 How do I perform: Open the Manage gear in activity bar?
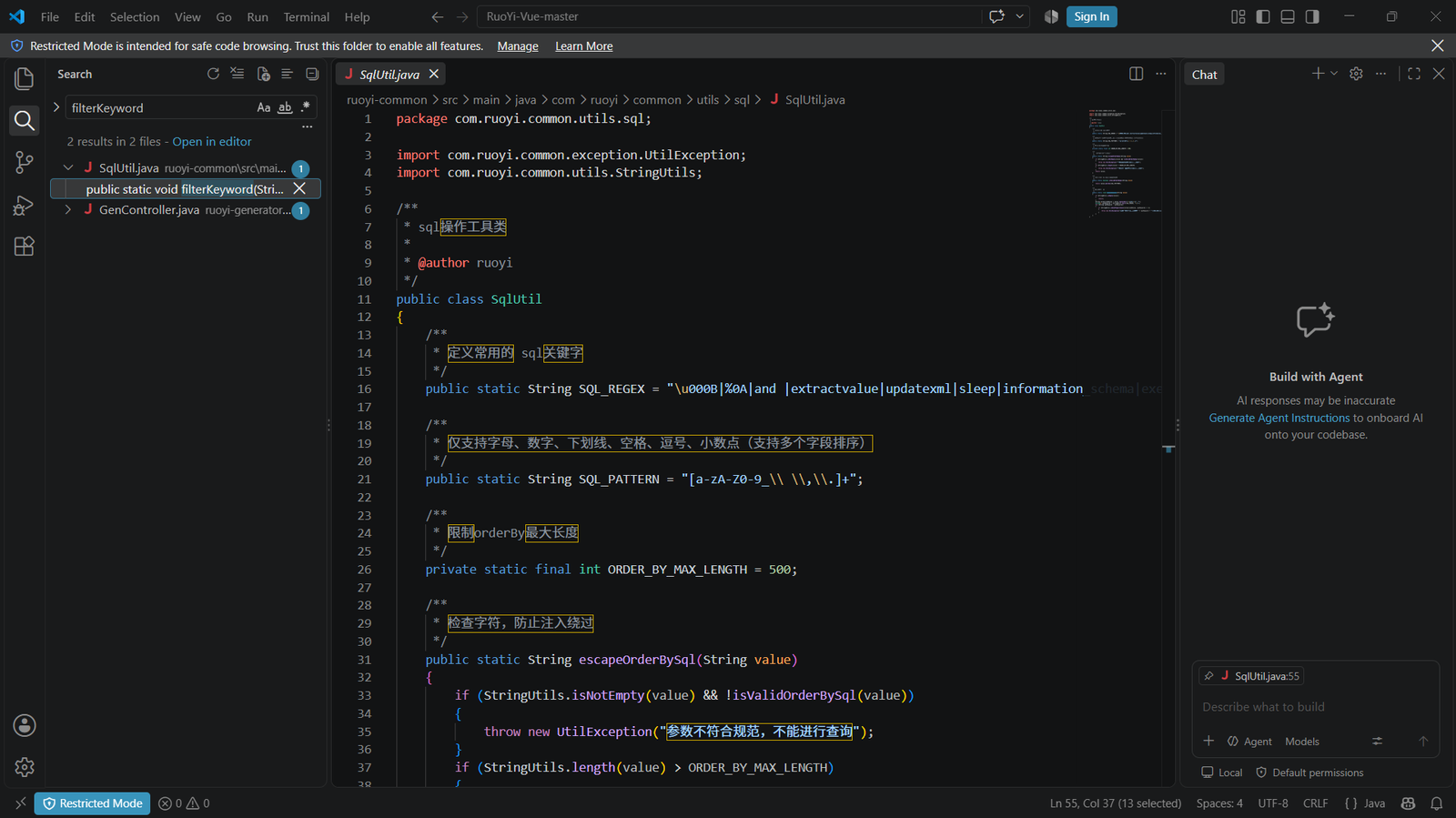tap(25, 767)
